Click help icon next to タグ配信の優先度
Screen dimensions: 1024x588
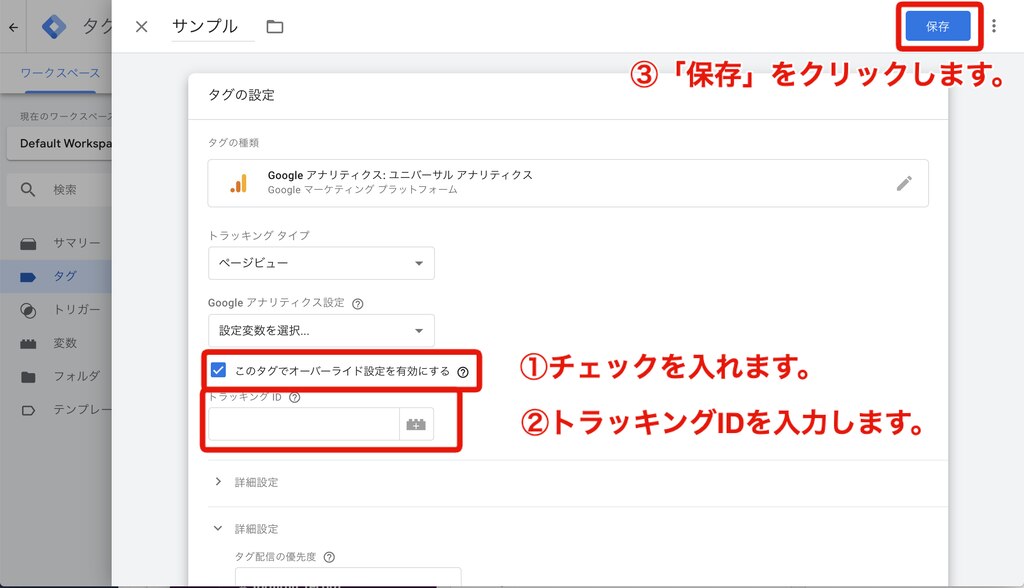330,557
